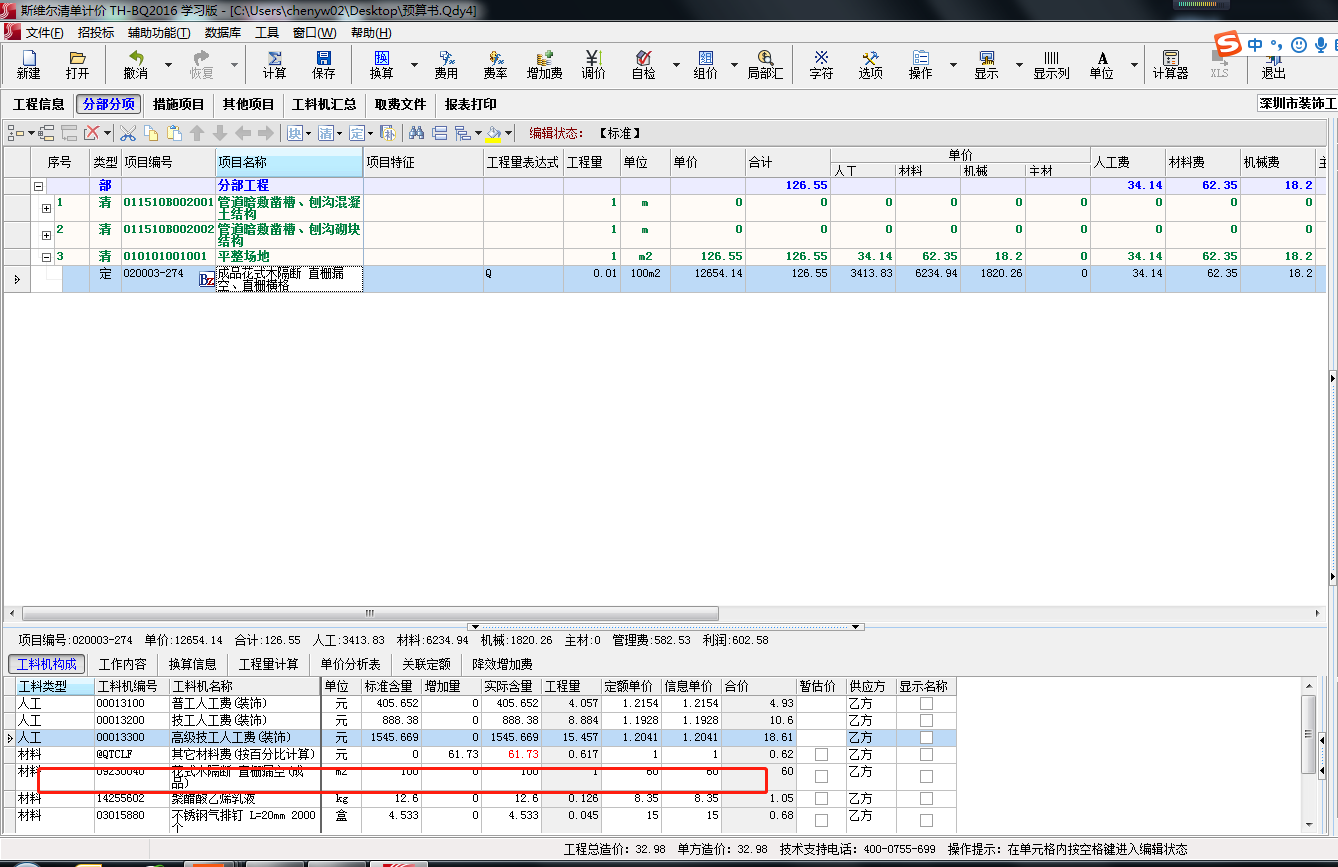This screenshot has height=867, width=1338.
Task: Toggle 显示名称 checkbox for 普工人工费 row
Action: coord(926,704)
